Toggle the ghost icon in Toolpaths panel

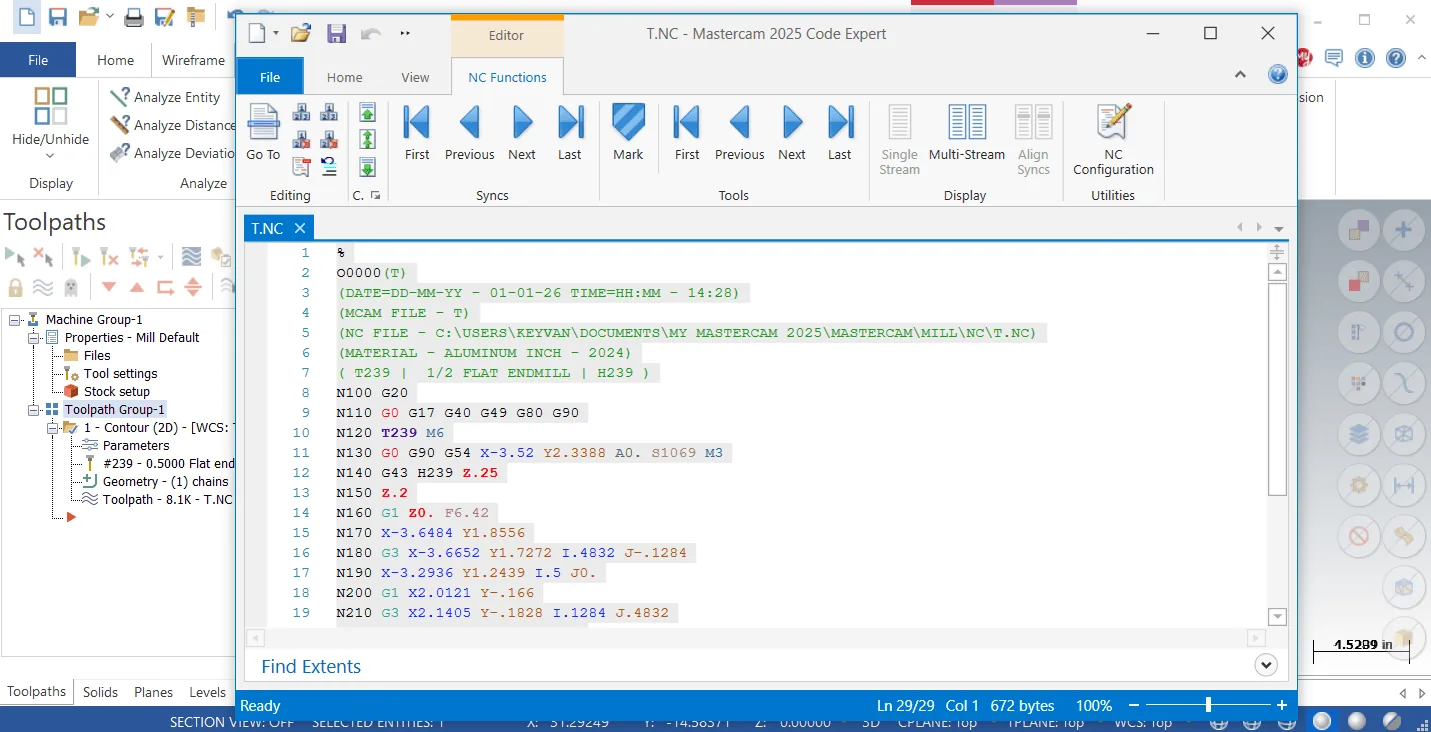pos(70,288)
